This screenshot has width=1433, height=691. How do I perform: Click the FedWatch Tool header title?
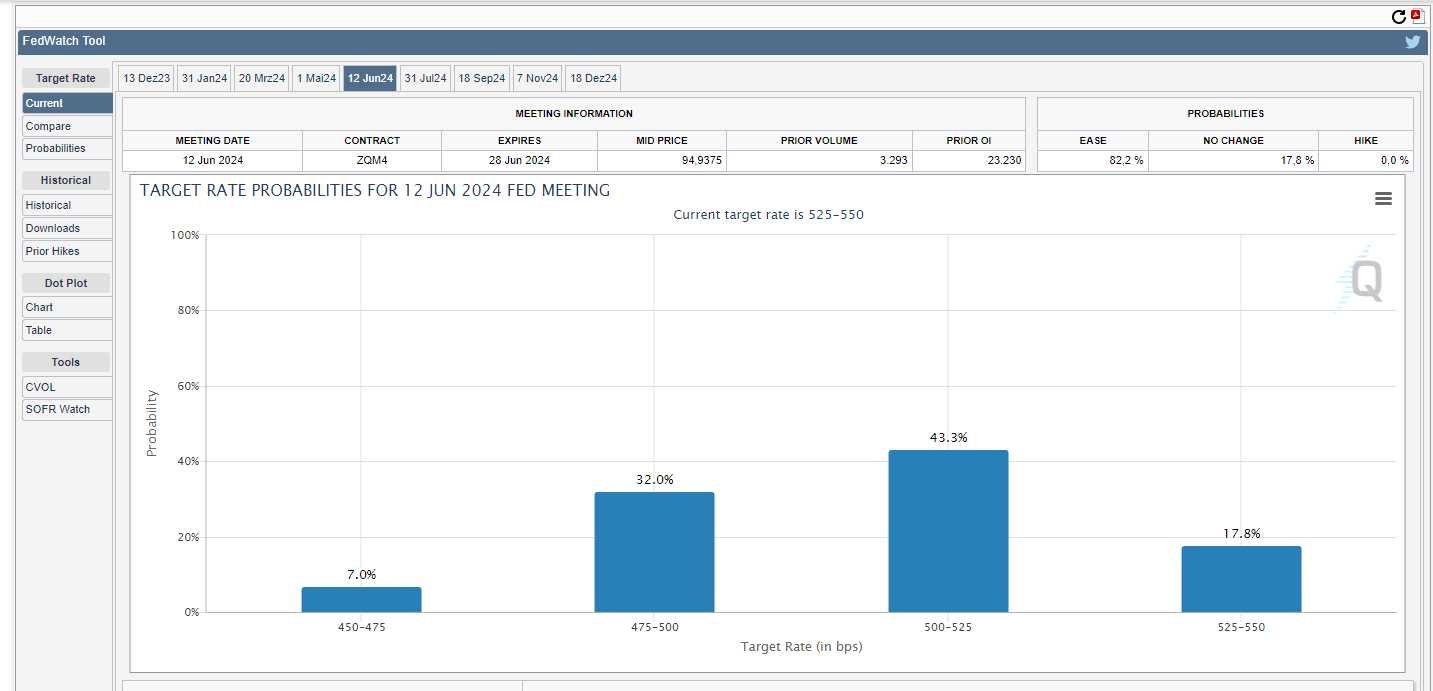64,41
